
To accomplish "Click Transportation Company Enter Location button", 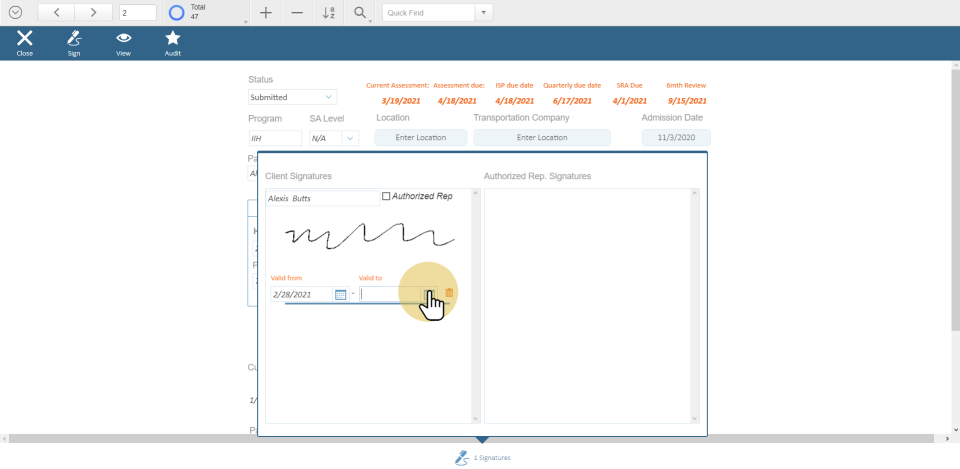I will coord(541,138).
